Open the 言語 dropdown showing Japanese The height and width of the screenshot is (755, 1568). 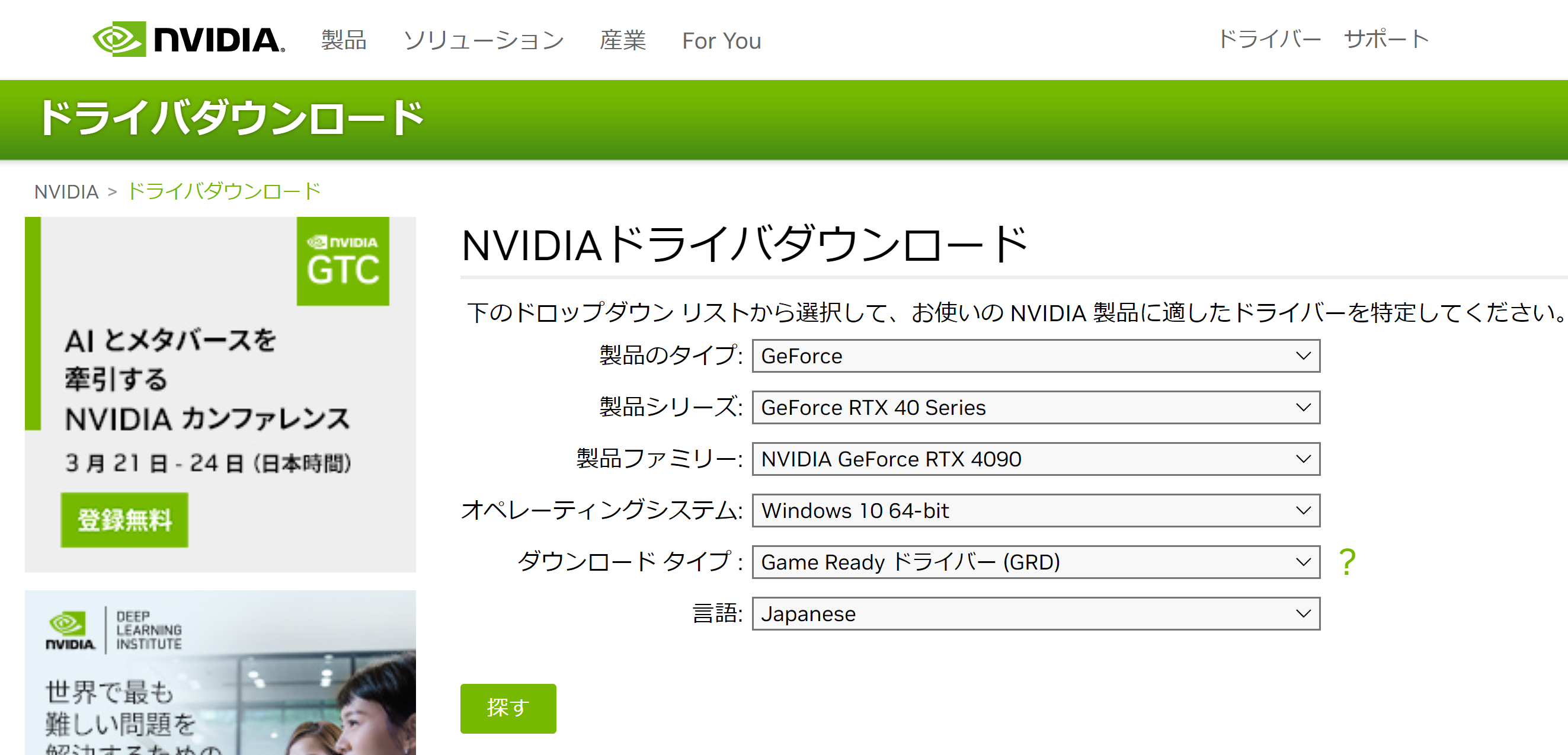[1036, 613]
